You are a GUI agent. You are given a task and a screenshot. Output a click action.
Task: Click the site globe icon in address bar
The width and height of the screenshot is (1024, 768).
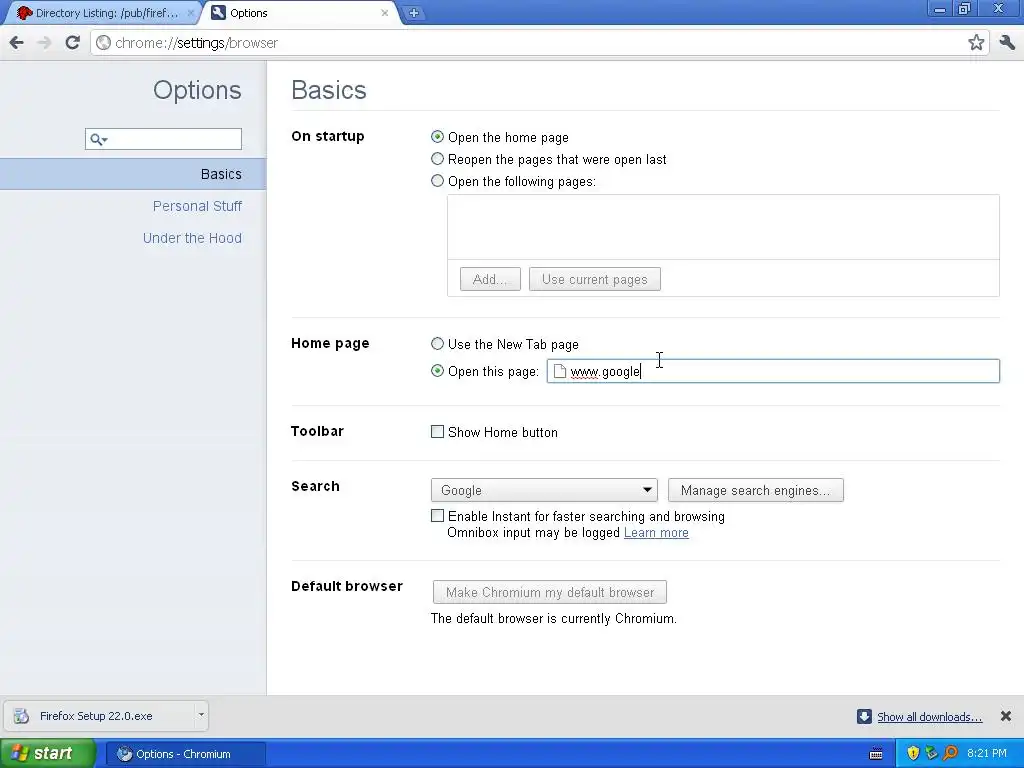(x=103, y=43)
